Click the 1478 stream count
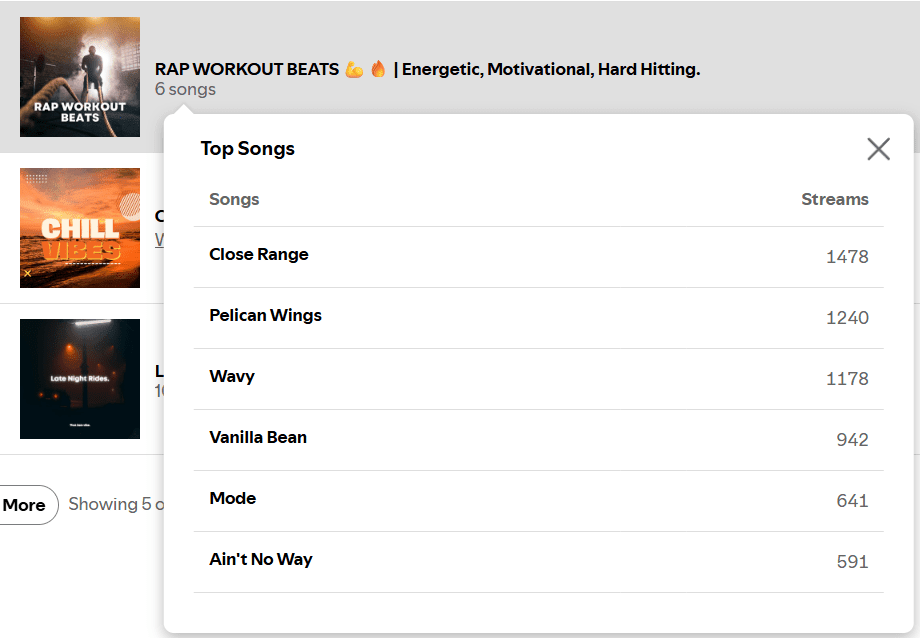 pos(847,257)
